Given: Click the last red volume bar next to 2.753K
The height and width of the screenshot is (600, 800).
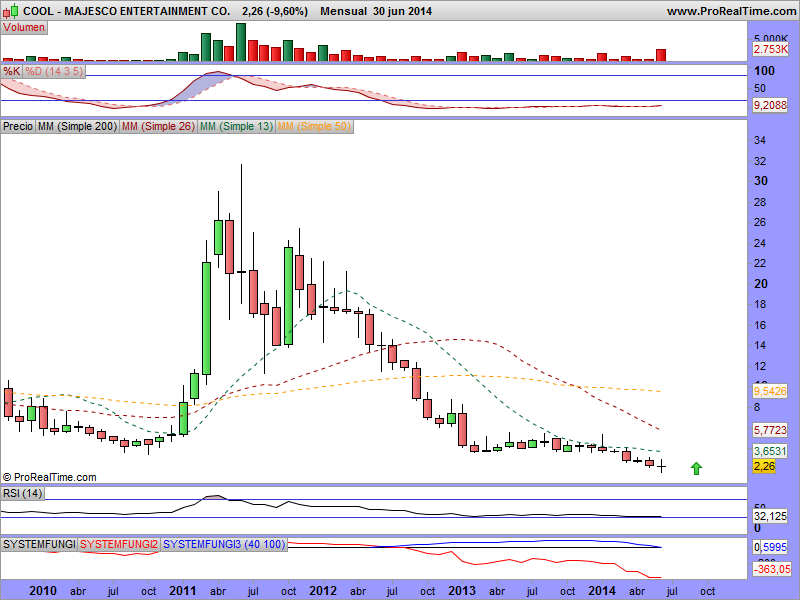Looking at the screenshot, I should 661,55.
